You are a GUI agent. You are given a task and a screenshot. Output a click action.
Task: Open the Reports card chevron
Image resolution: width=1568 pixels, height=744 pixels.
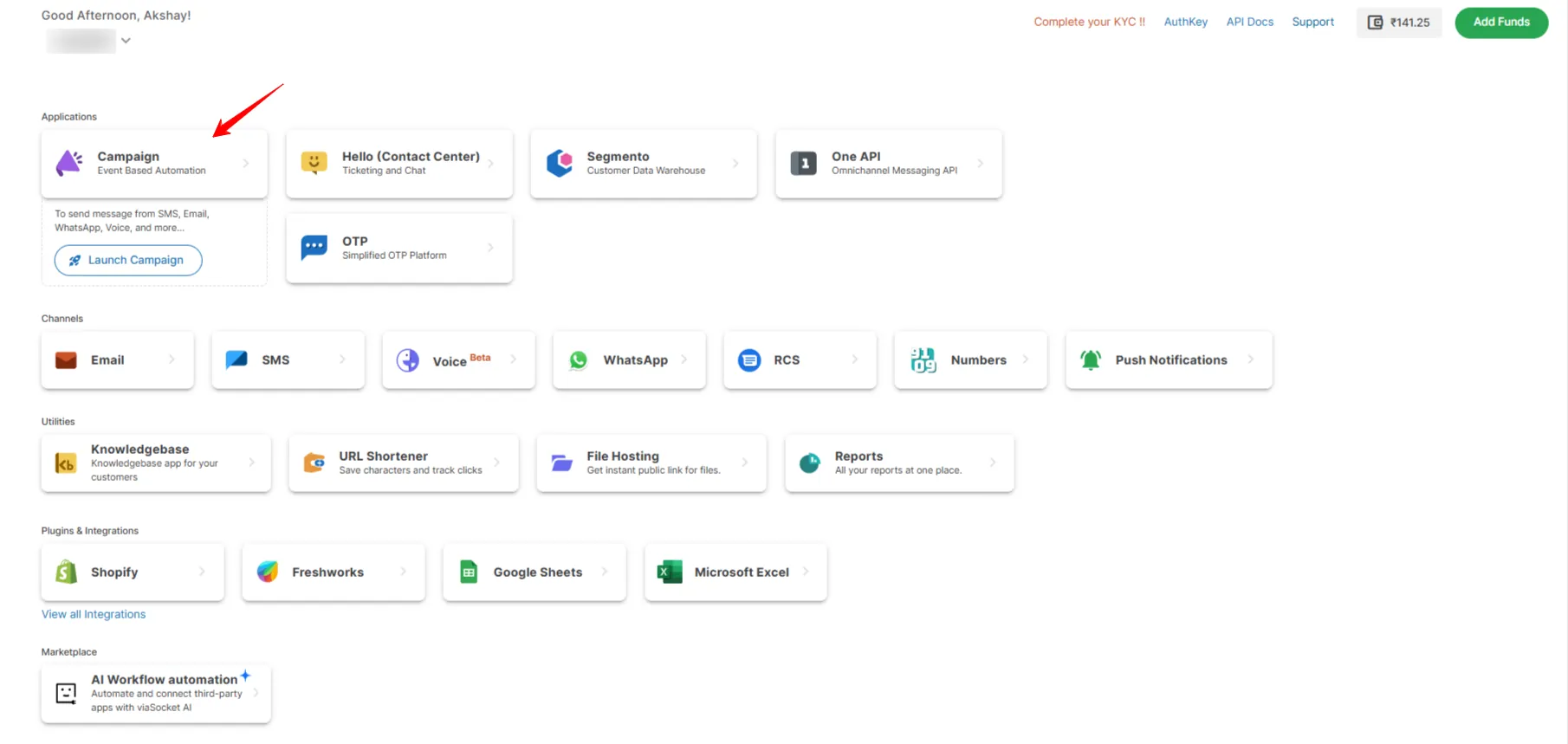pyautogui.click(x=993, y=463)
